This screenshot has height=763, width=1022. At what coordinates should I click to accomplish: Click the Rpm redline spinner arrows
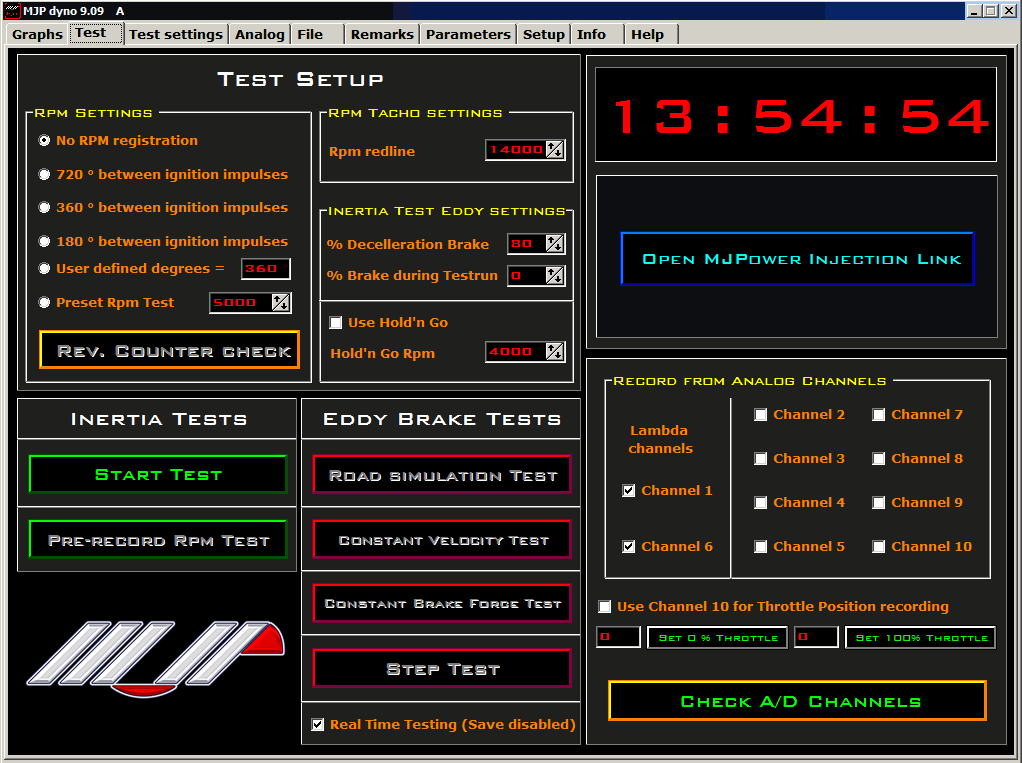pyautogui.click(x=555, y=150)
